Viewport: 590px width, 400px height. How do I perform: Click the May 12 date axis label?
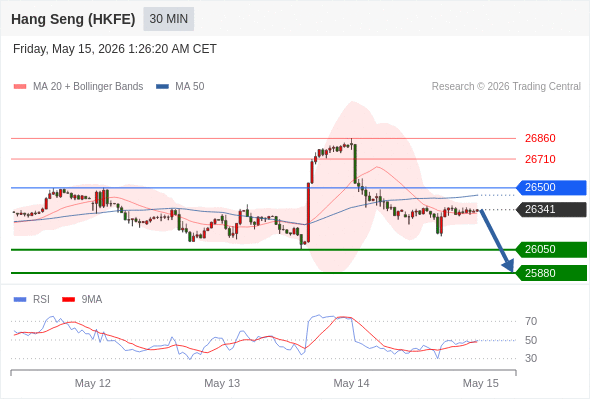coord(93,383)
